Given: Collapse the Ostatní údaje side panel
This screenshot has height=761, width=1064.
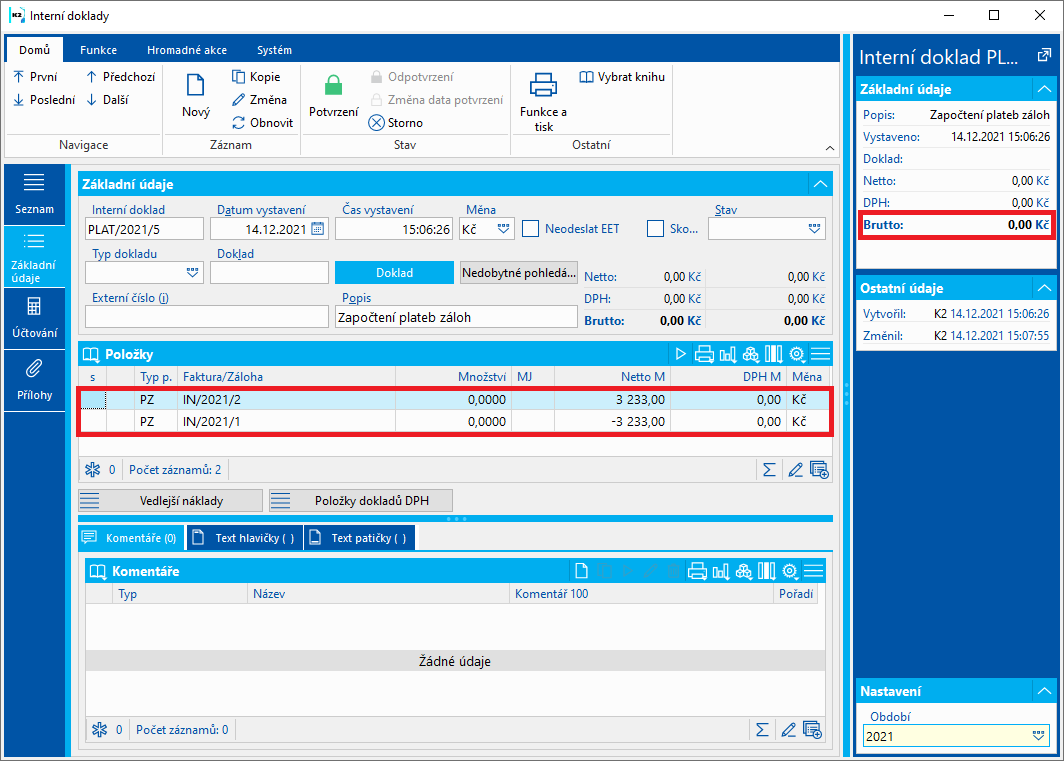Looking at the screenshot, I should [1044, 288].
